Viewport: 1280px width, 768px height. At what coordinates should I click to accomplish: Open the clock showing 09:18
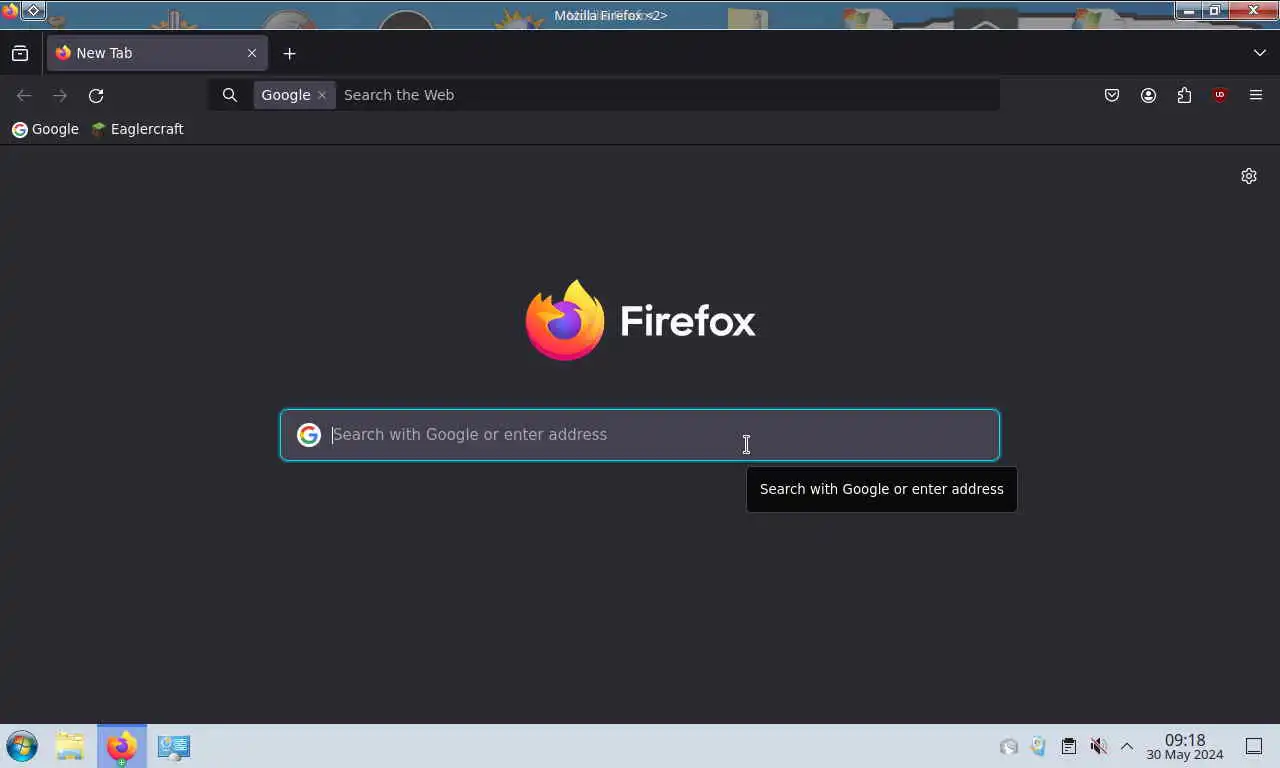point(1185,746)
